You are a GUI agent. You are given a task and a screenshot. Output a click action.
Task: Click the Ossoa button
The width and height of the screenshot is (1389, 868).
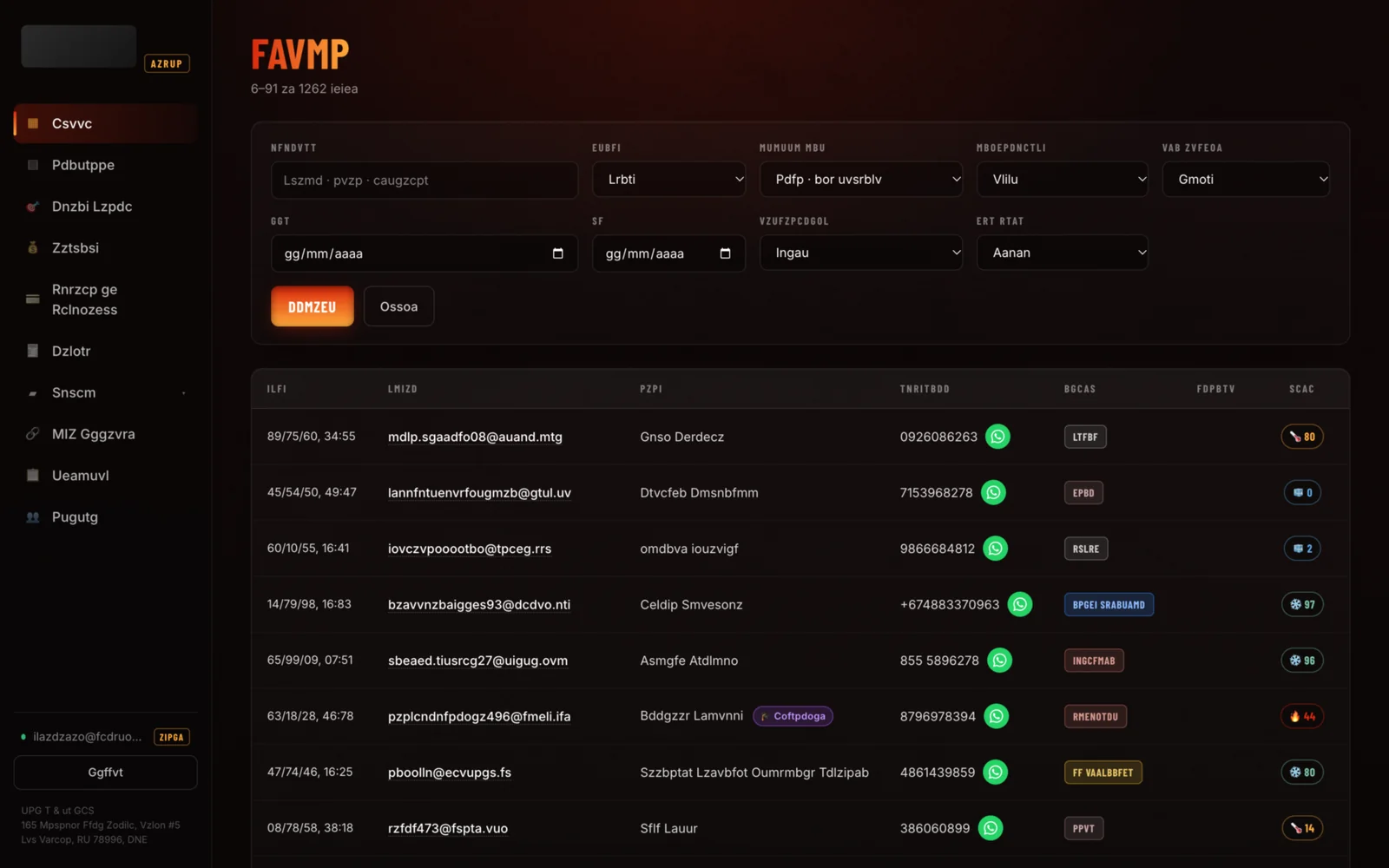[398, 306]
